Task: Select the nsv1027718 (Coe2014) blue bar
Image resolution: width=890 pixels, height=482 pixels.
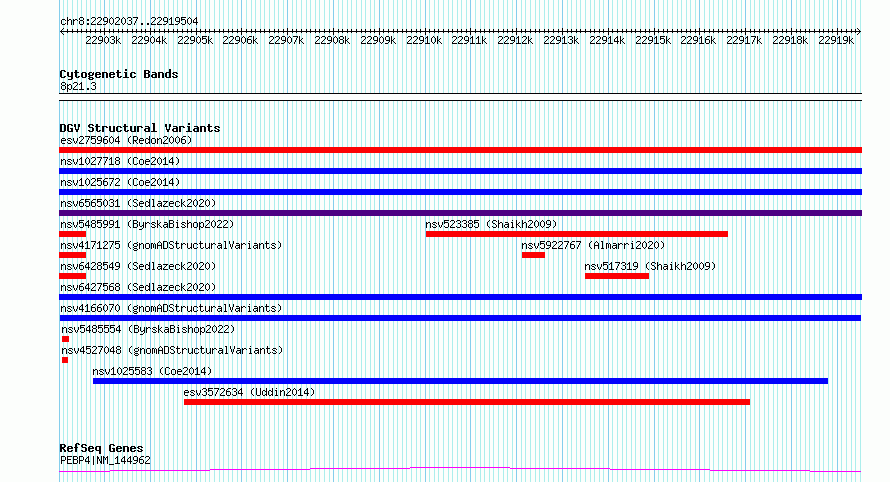Action: [460, 171]
